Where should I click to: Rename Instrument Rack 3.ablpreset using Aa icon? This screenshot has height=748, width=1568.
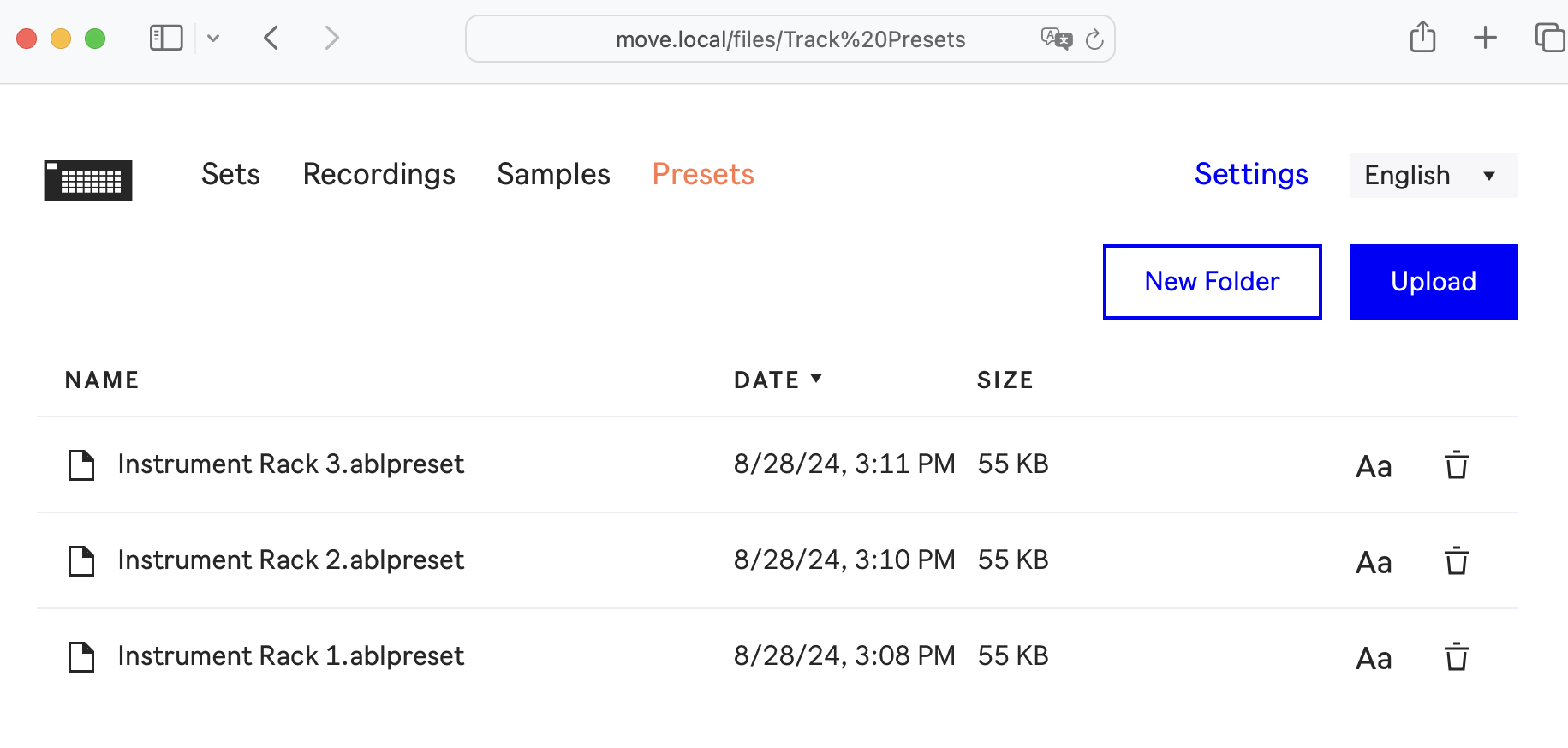click(1374, 466)
